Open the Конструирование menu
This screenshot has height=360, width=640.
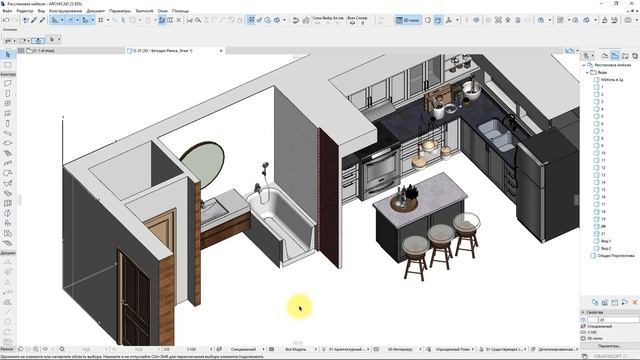[65, 11]
